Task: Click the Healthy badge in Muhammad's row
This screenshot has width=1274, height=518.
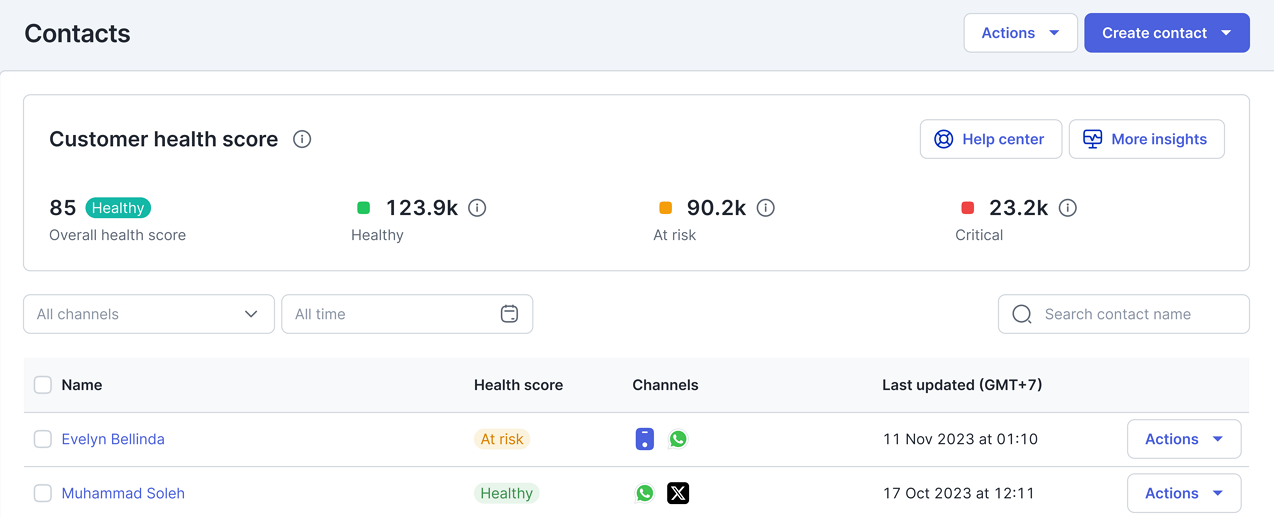Action: click(507, 493)
